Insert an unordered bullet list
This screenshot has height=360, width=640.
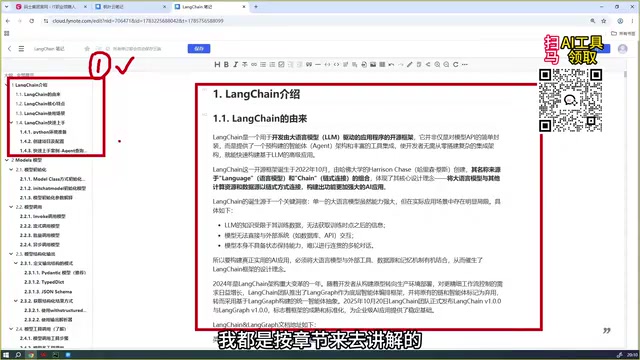263,64
